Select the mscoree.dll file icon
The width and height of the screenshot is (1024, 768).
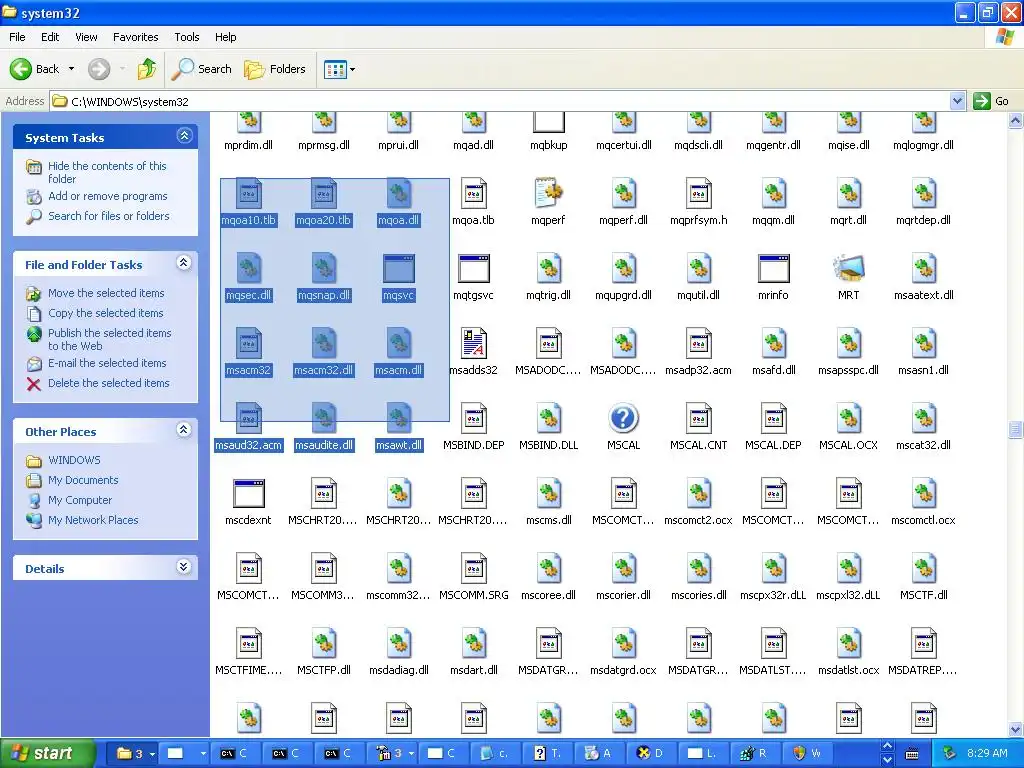548,569
